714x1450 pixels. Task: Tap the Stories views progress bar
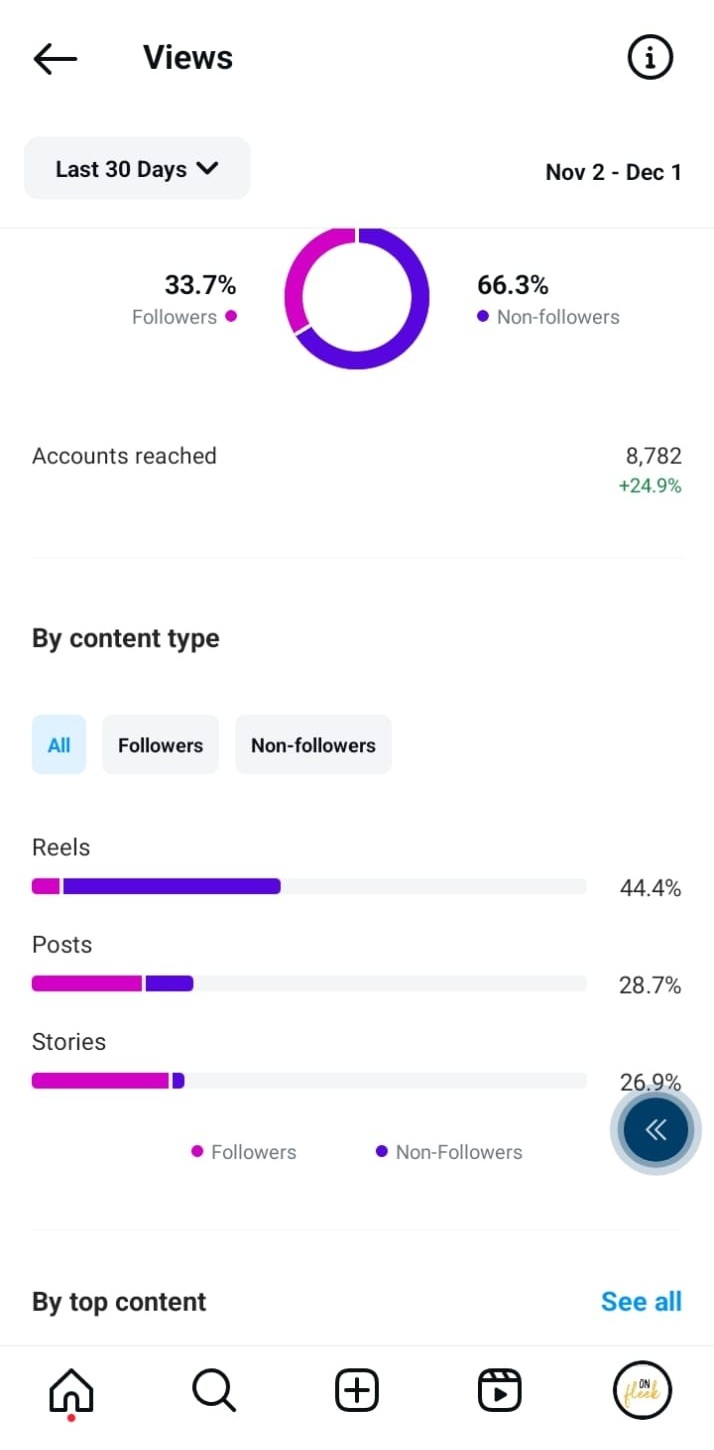[308, 1080]
